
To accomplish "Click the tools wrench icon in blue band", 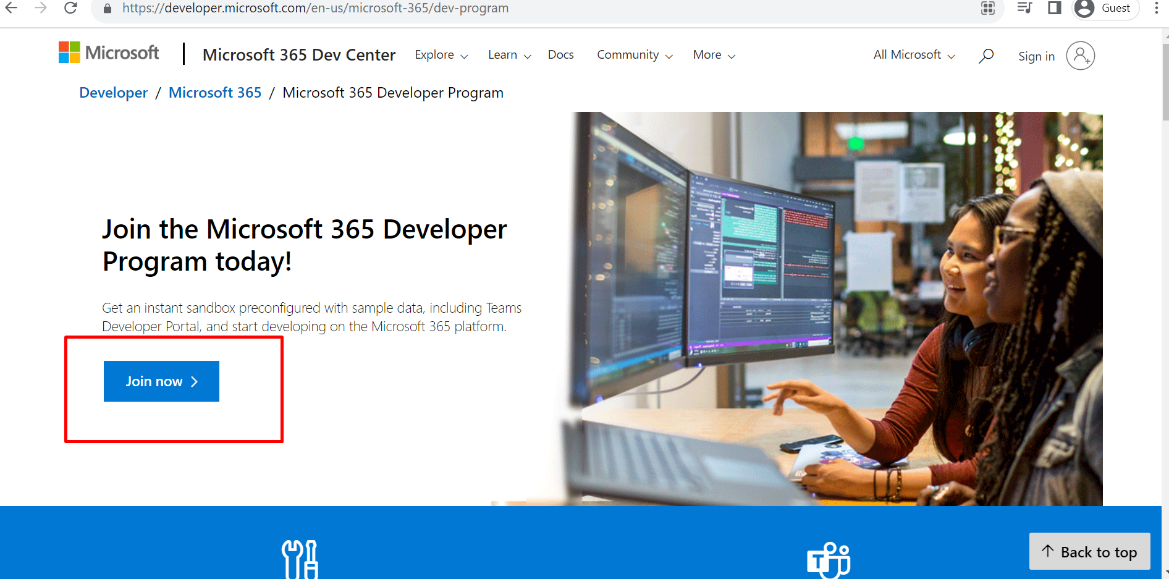I will click(300, 559).
